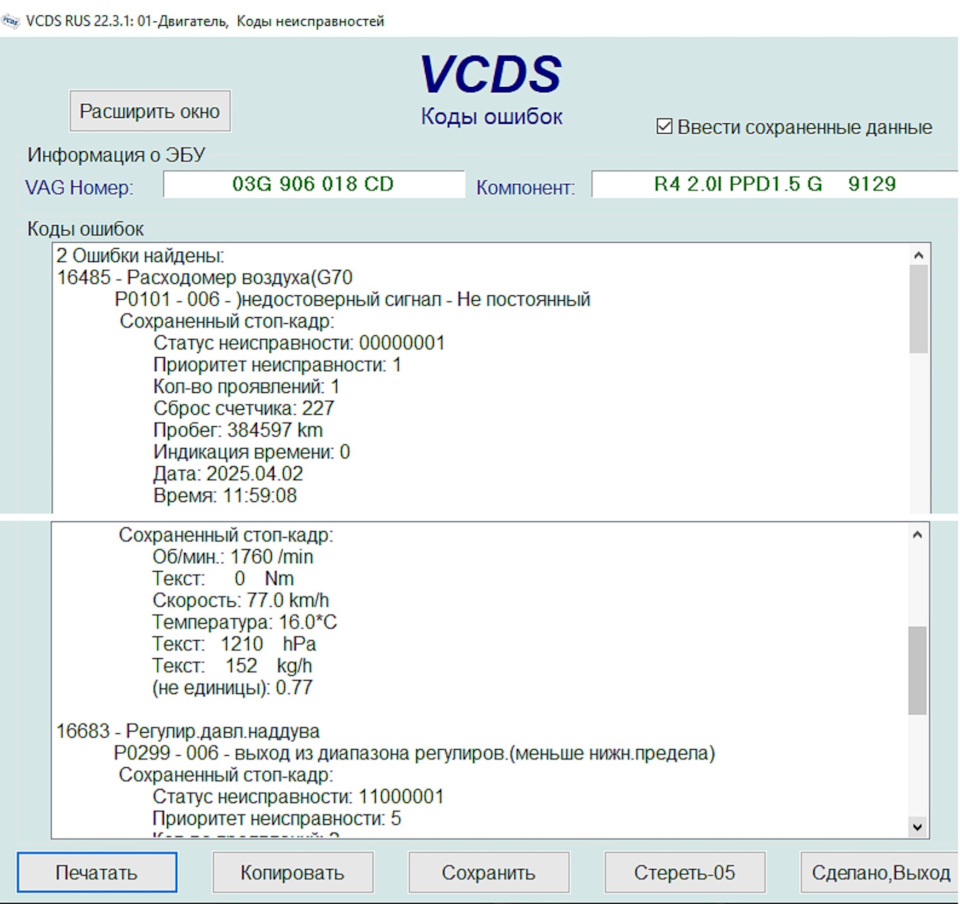Click Стереть-05 button
The height and width of the screenshot is (904, 960).
[684, 872]
